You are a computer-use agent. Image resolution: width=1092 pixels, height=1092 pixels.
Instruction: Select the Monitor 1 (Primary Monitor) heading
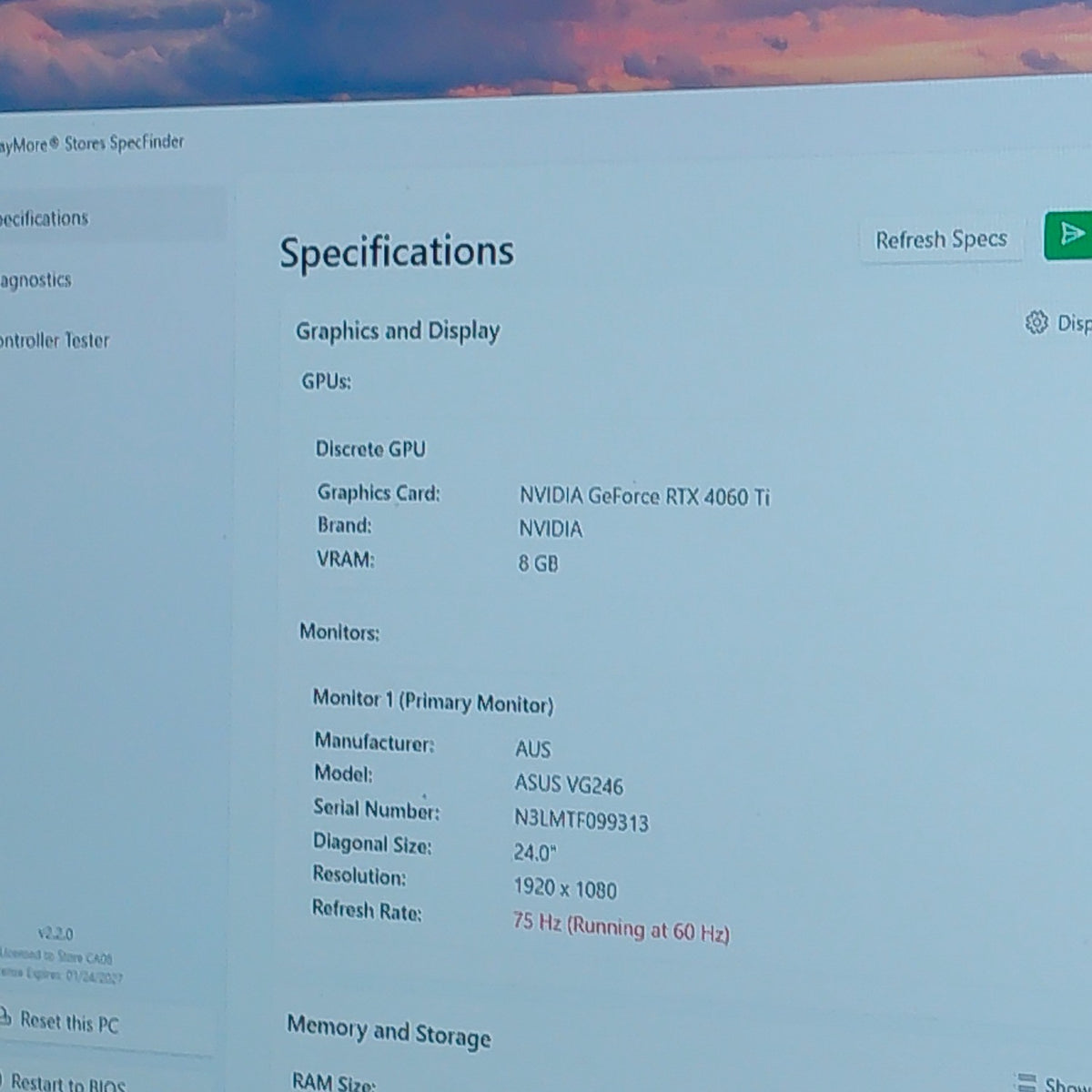[433, 702]
